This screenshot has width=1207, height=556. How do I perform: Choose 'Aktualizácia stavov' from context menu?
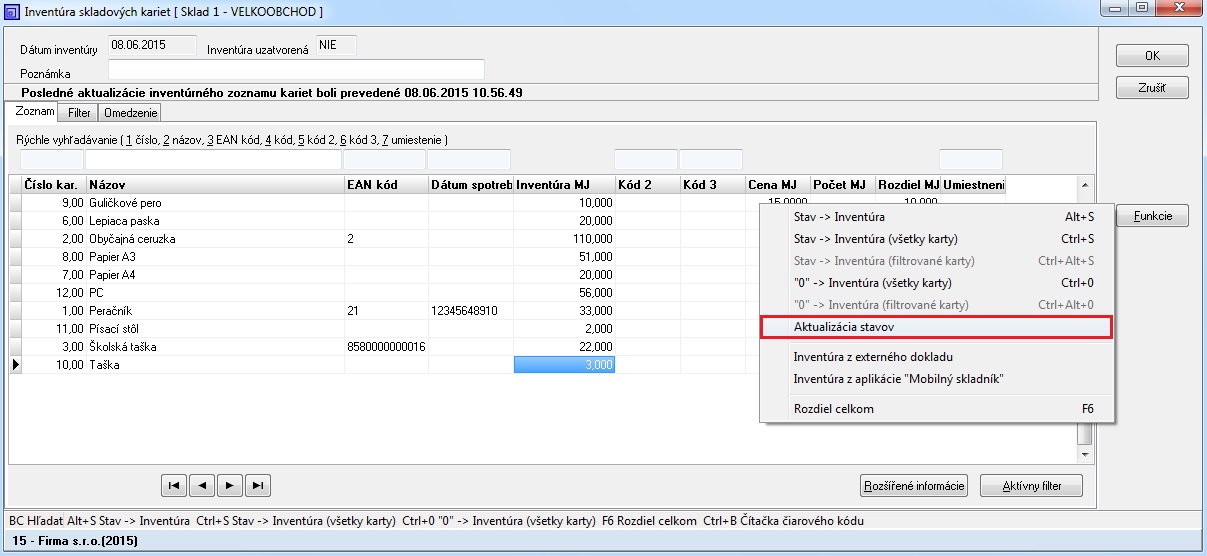pos(936,327)
